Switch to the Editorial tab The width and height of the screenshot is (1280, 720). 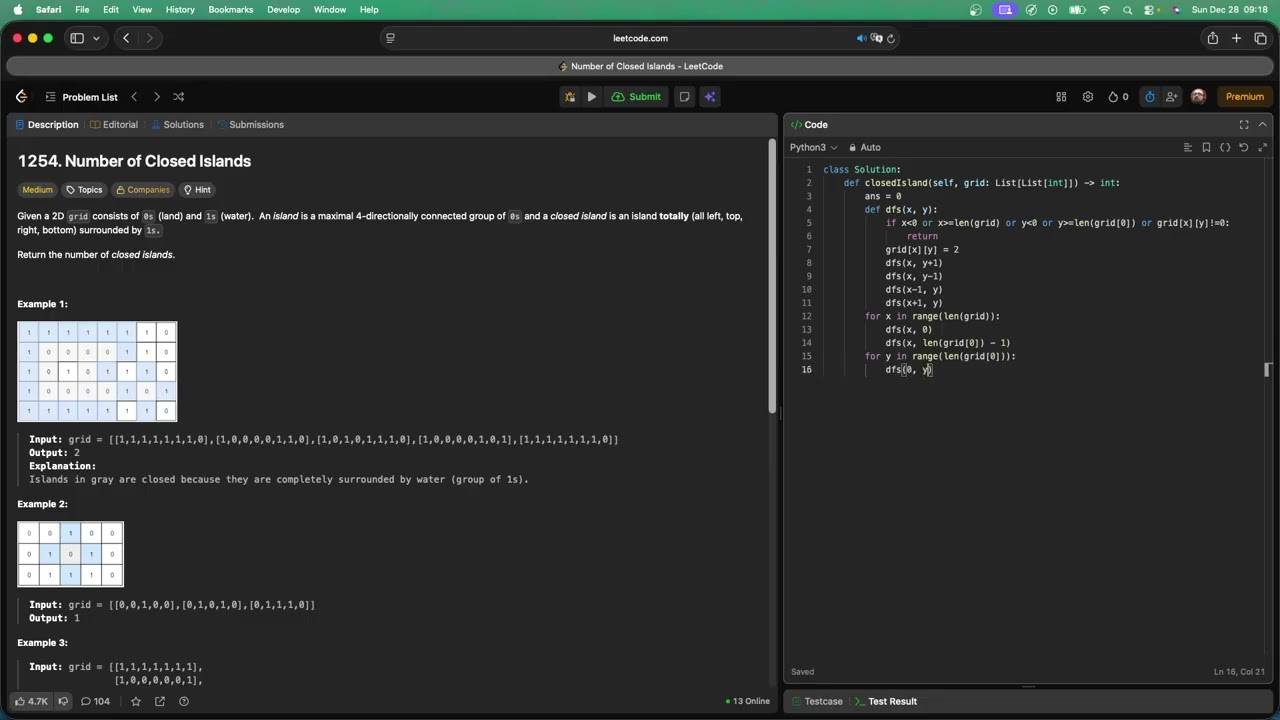[113, 125]
